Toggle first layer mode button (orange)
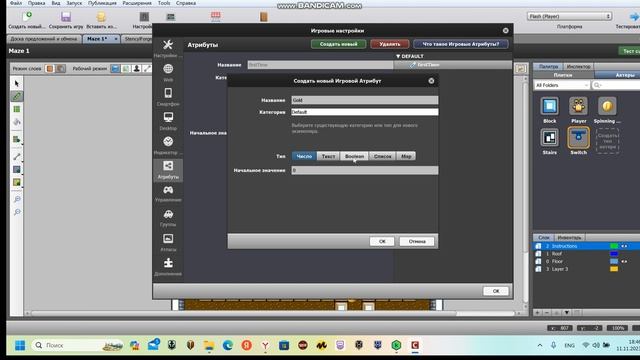 (x=50, y=69)
